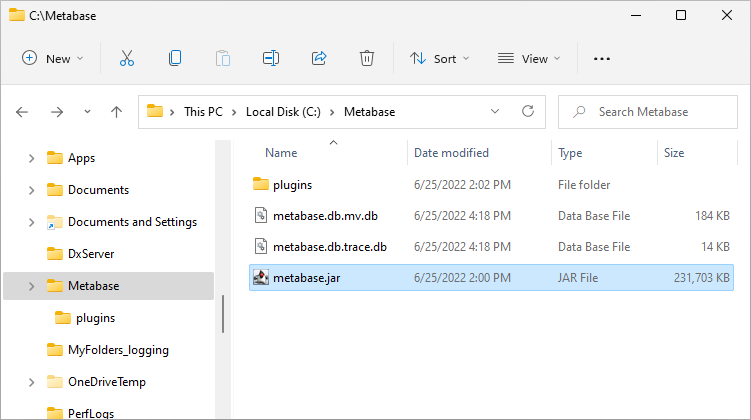Select Documents folder in navigation pane
This screenshot has height=420, width=751.
click(x=98, y=190)
